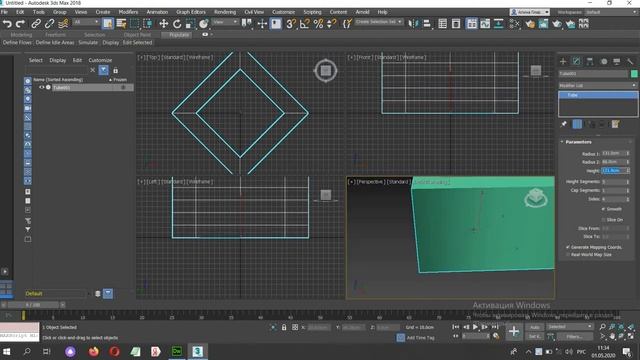Open the Selected key filter dropdown
640x360 pixels.
[x=569, y=327]
